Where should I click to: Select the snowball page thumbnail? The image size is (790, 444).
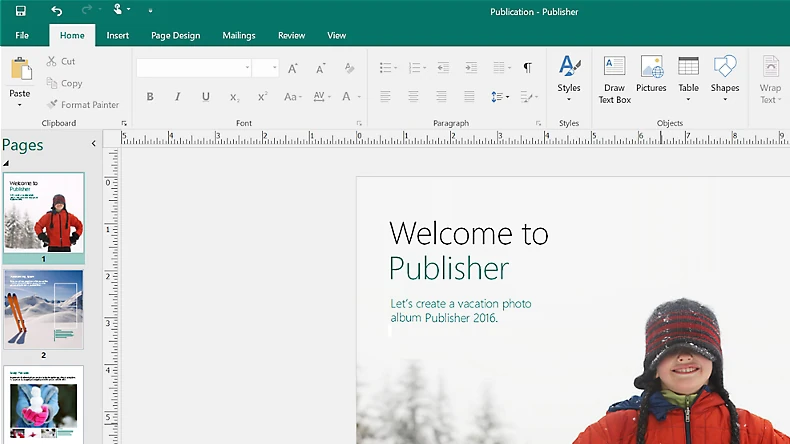pyautogui.click(x=43, y=405)
